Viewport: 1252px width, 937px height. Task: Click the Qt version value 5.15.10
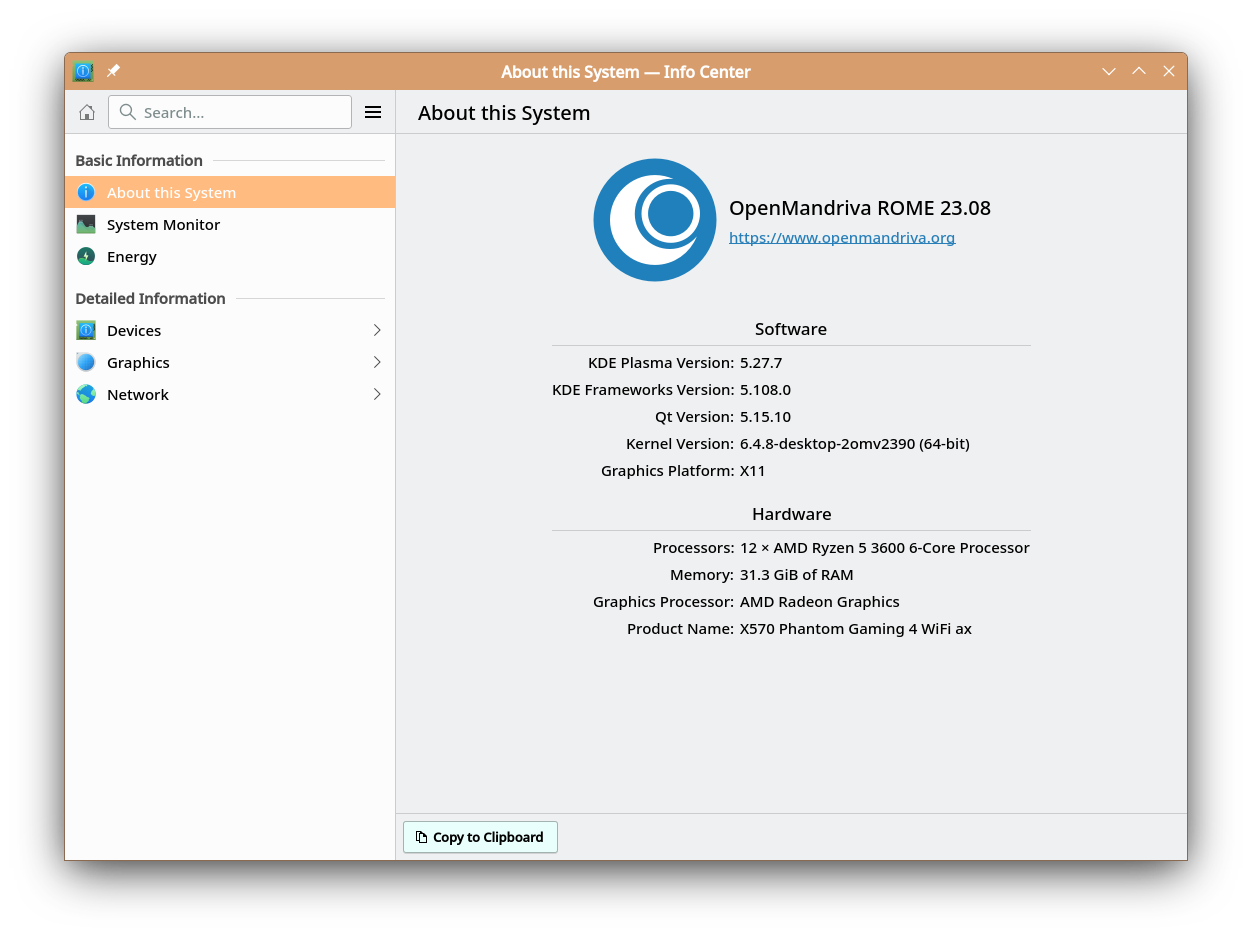click(x=765, y=416)
